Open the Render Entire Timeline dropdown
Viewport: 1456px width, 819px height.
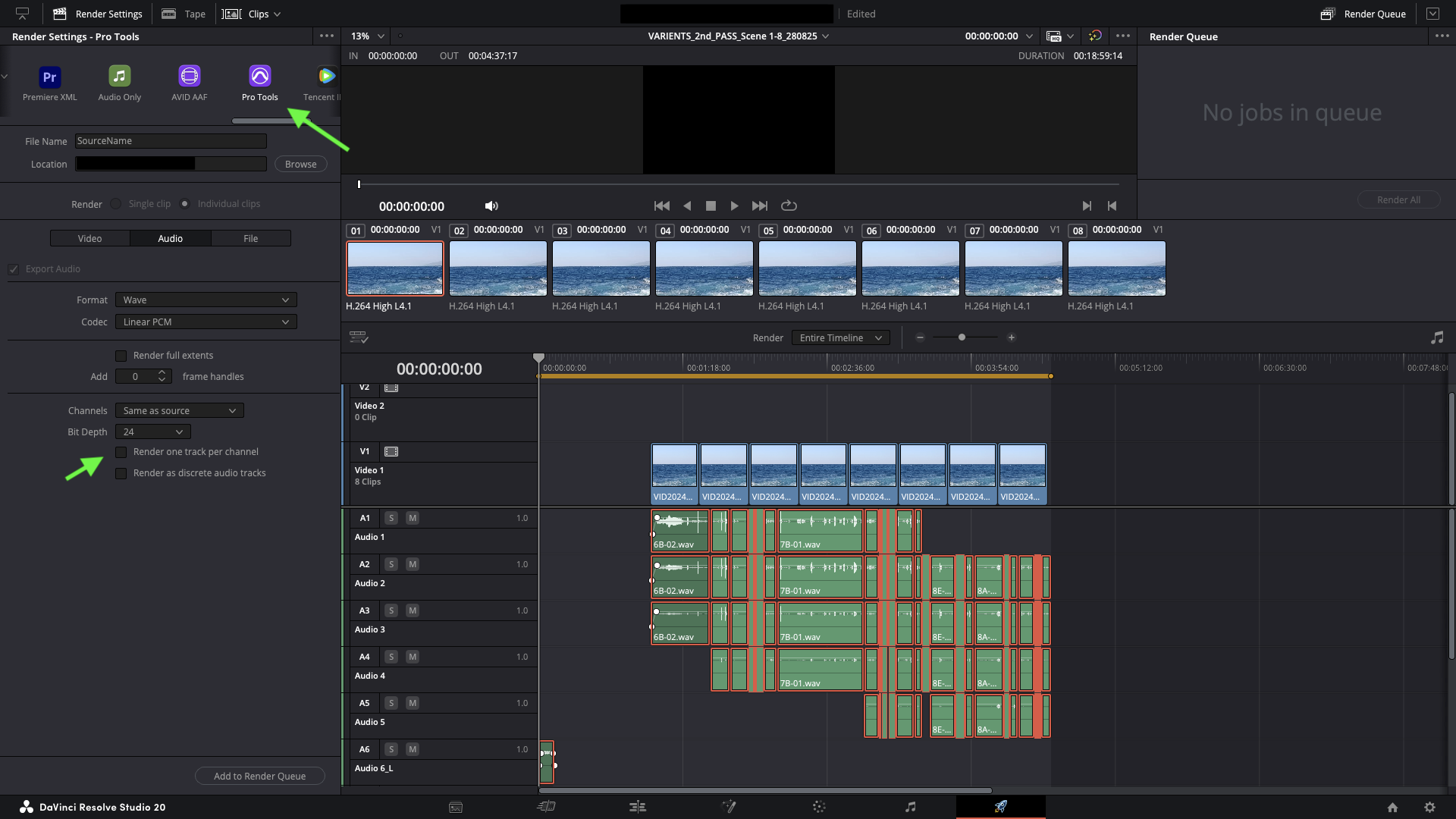click(839, 338)
